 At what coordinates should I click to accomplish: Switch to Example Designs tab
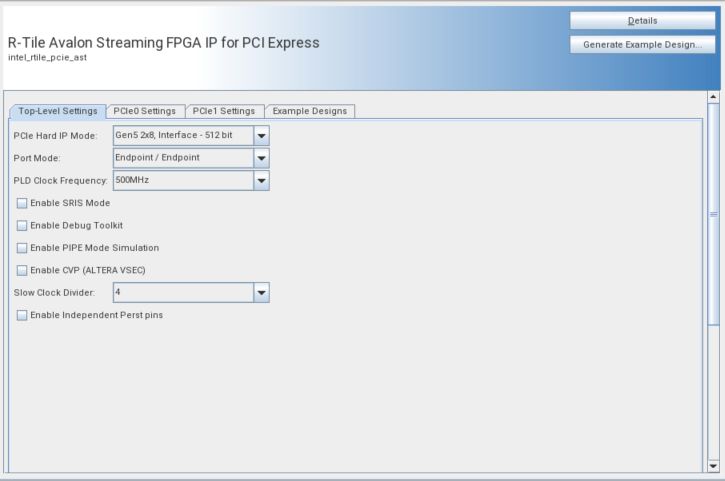(x=310, y=111)
